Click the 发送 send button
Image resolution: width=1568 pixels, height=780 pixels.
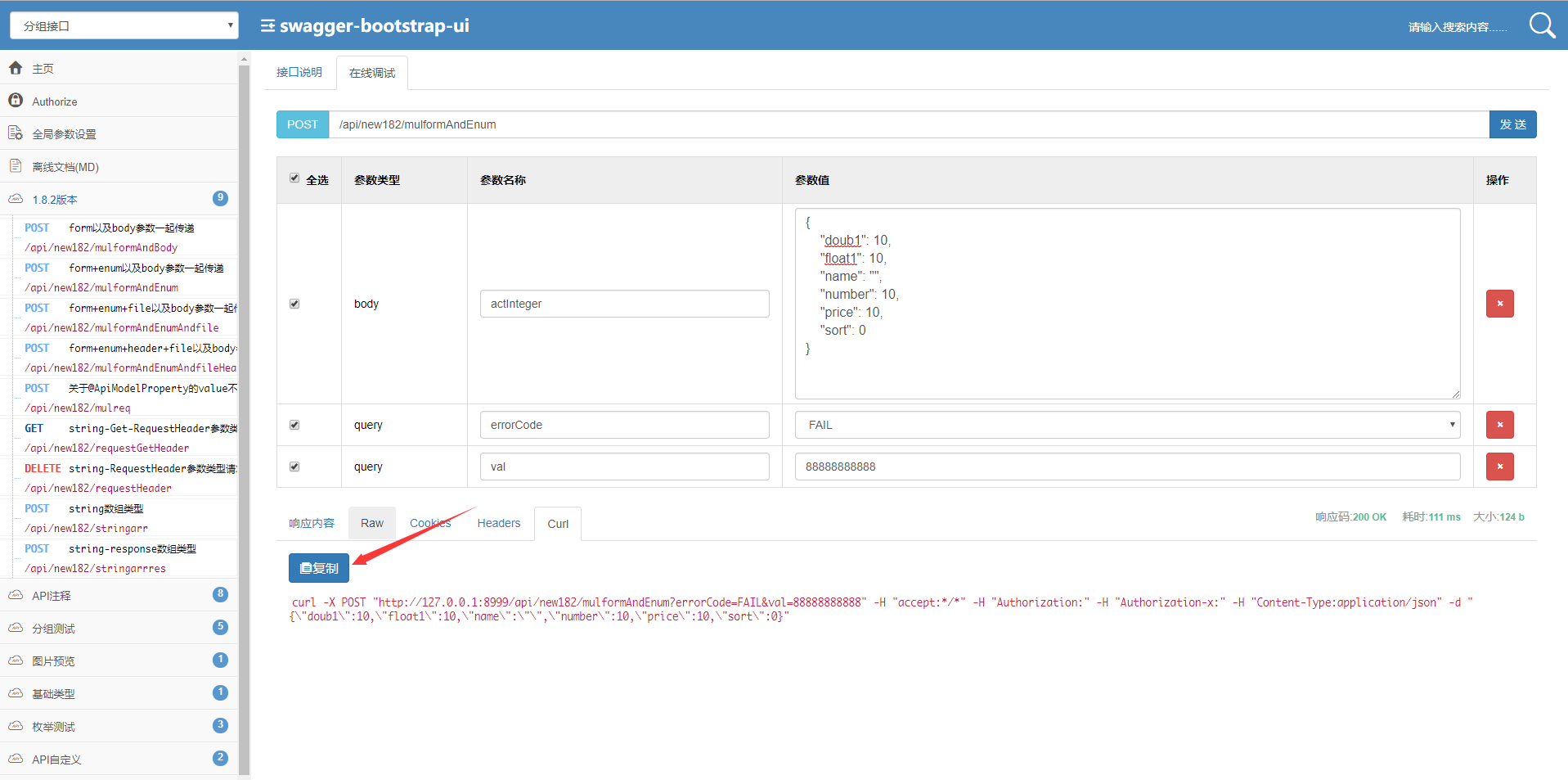coord(1512,124)
